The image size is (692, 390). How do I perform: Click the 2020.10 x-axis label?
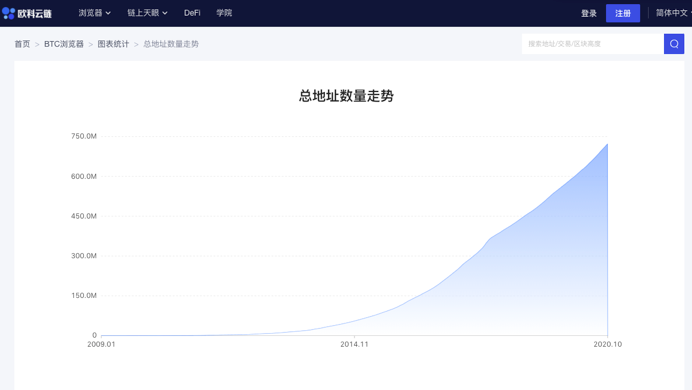[607, 344]
